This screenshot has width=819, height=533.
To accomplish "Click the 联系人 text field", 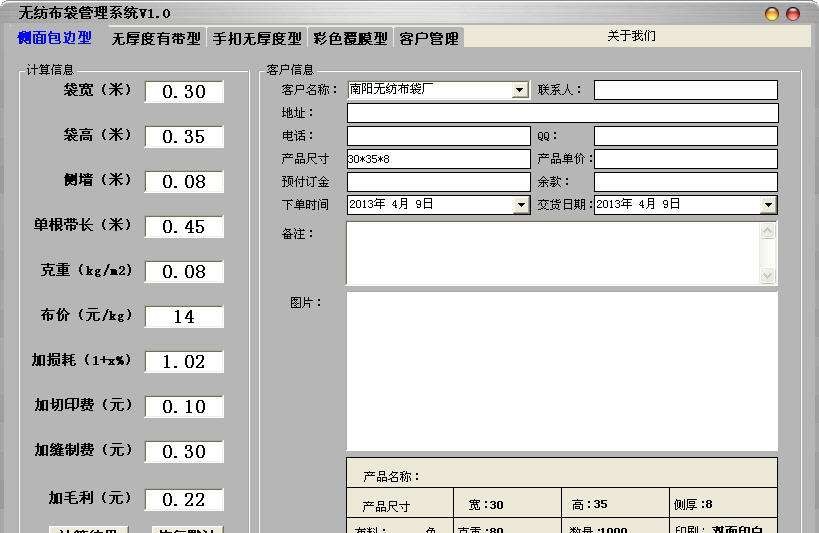I will (685, 90).
